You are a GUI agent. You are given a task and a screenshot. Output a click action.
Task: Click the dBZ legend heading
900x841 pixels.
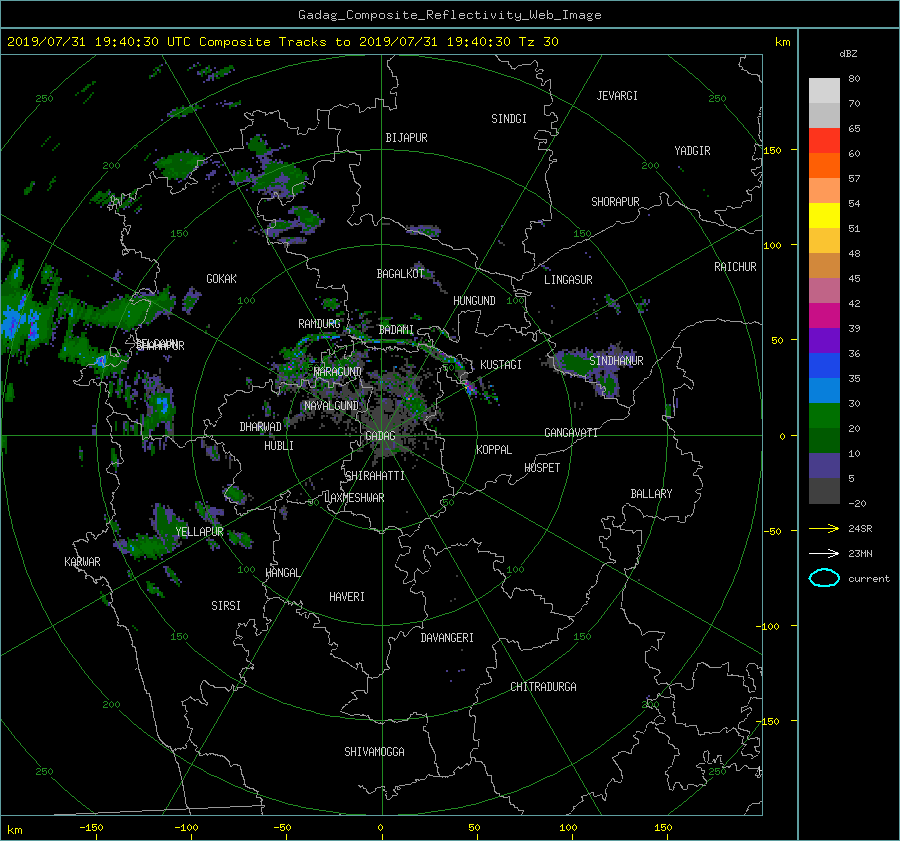click(x=848, y=54)
